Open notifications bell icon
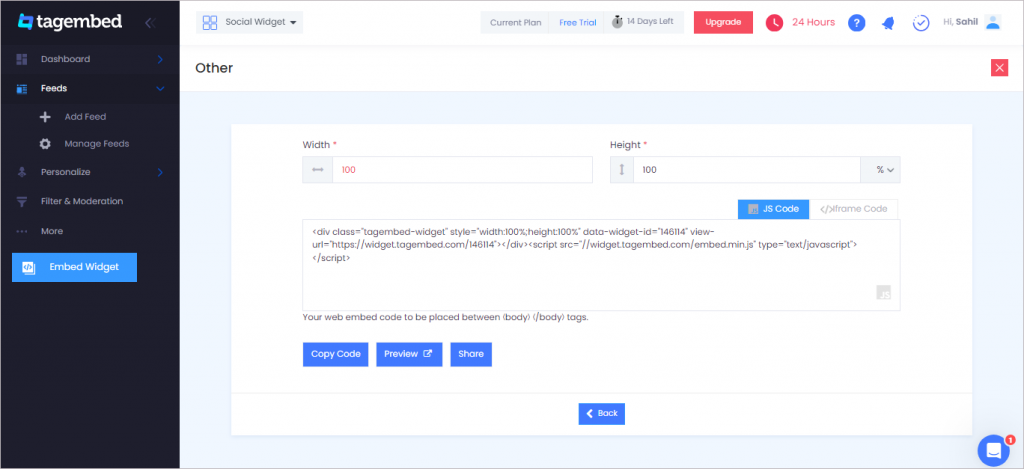This screenshot has width=1024, height=469. [888, 23]
